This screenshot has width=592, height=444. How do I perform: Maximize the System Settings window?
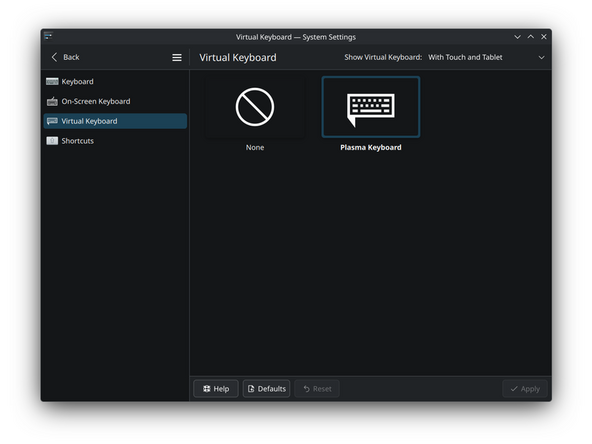(x=531, y=37)
